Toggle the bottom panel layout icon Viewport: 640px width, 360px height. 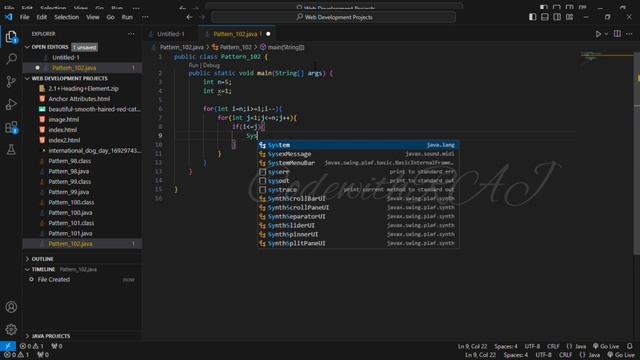pyautogui.click(x=544, y=17)
